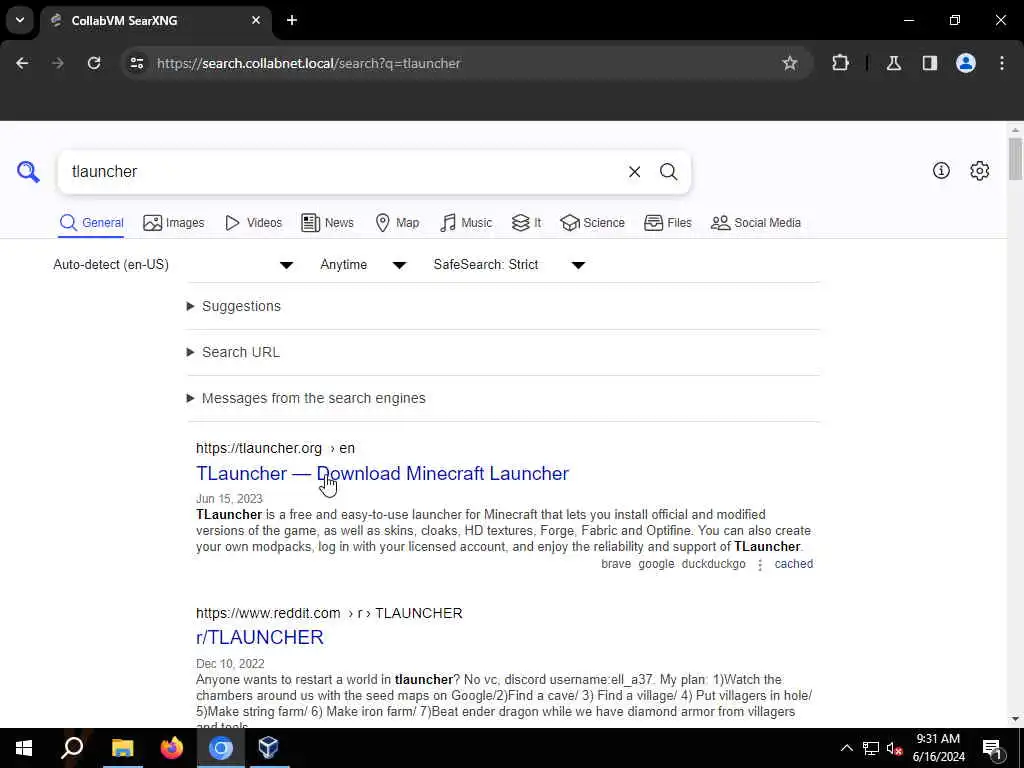Open the three-dot options beside cached
1024x768 pixels.
[760, 565]
